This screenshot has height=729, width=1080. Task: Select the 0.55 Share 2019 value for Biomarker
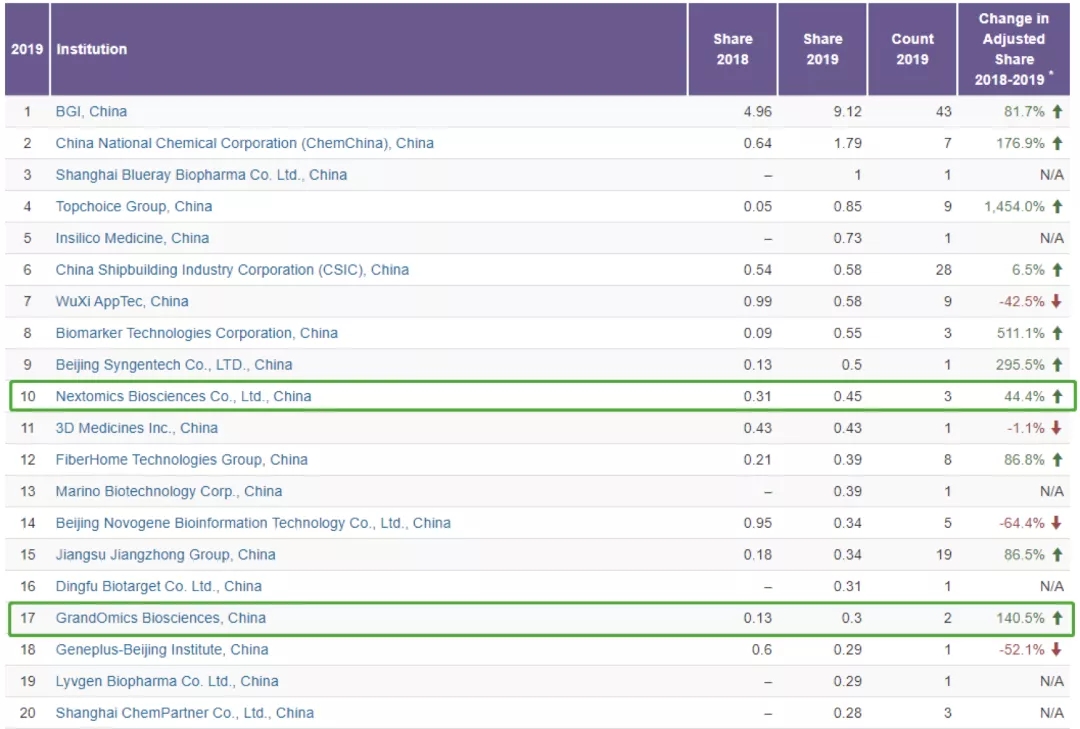(847, 333)
